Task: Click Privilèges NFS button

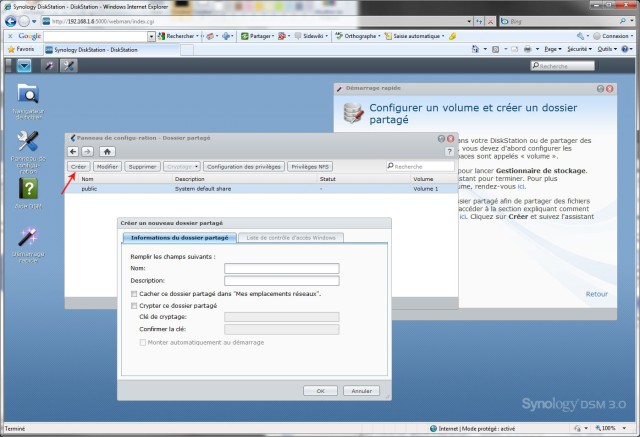Action: (x=310, y=167)
